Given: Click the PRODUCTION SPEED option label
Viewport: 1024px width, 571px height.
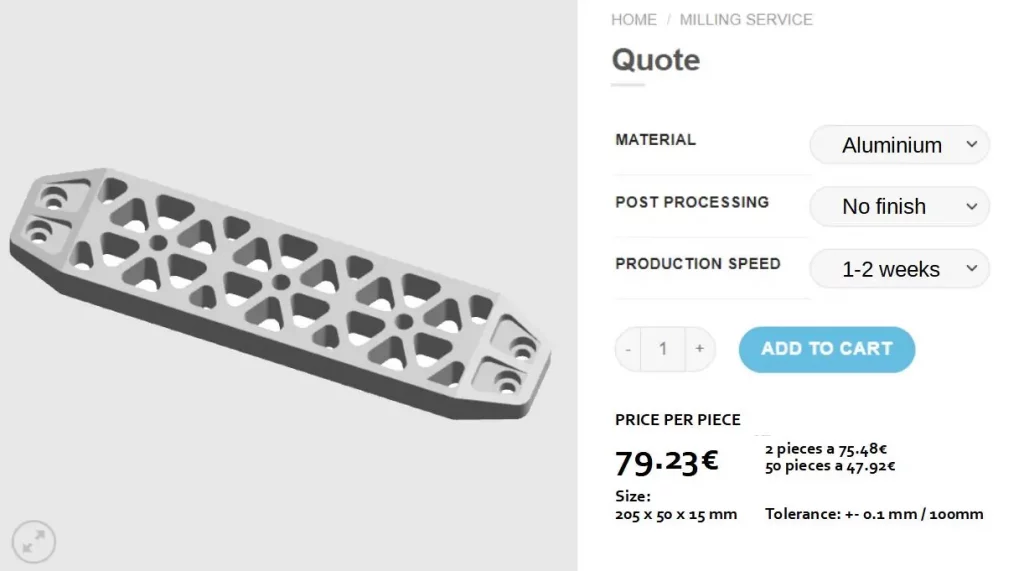Looking at the screenshot, I should (x=698, y=264).
